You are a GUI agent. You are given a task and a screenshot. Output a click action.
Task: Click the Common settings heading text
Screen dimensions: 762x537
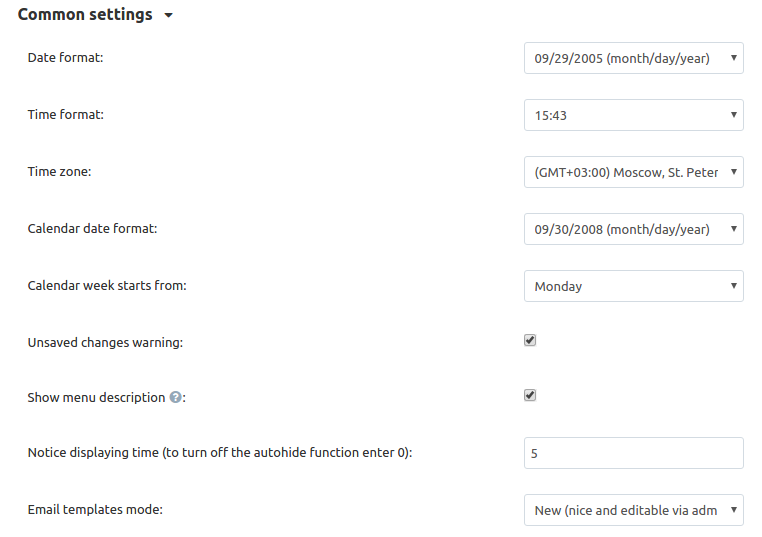tap(85, 15)
